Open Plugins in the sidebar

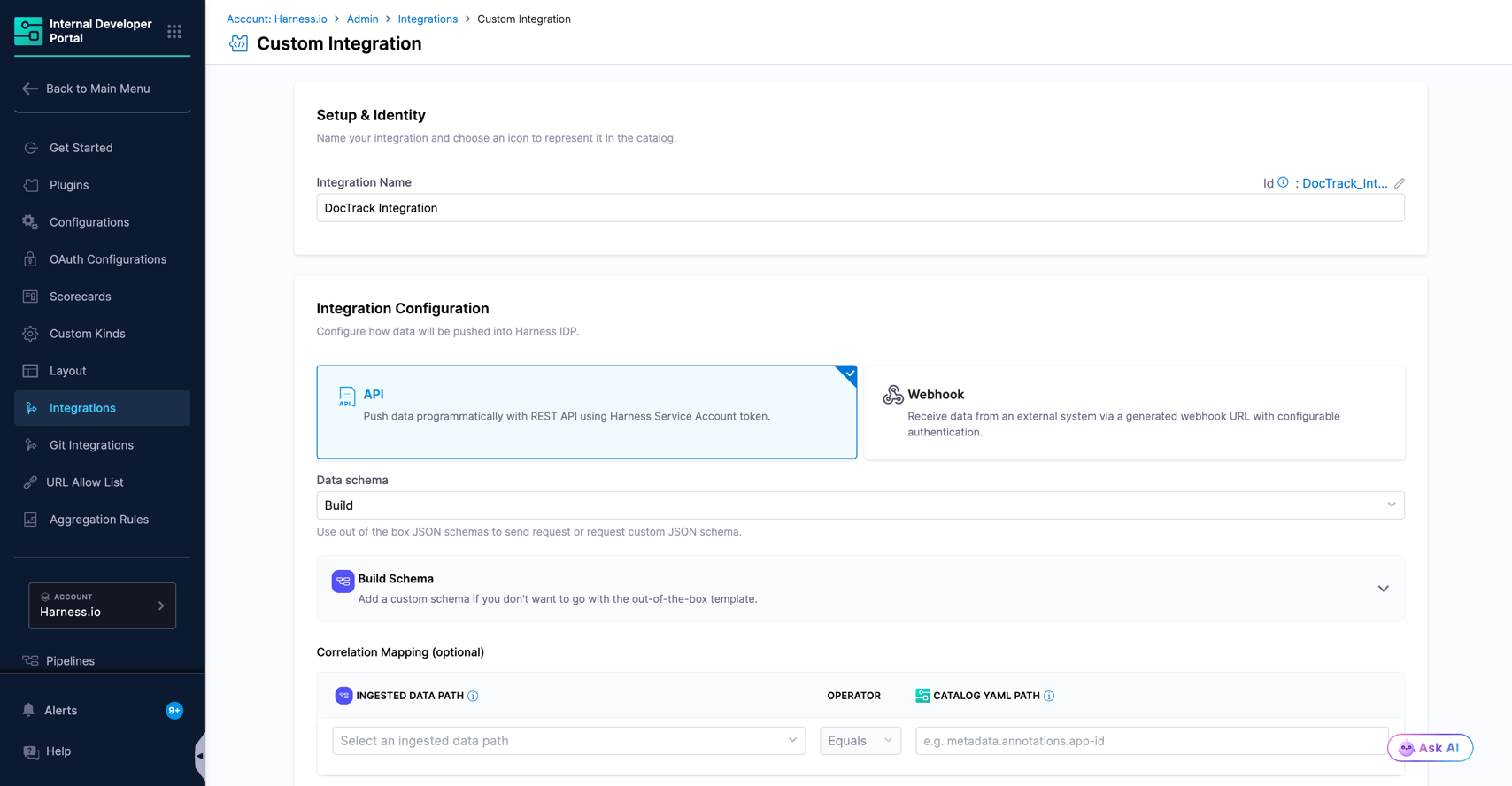coord(103,185)
